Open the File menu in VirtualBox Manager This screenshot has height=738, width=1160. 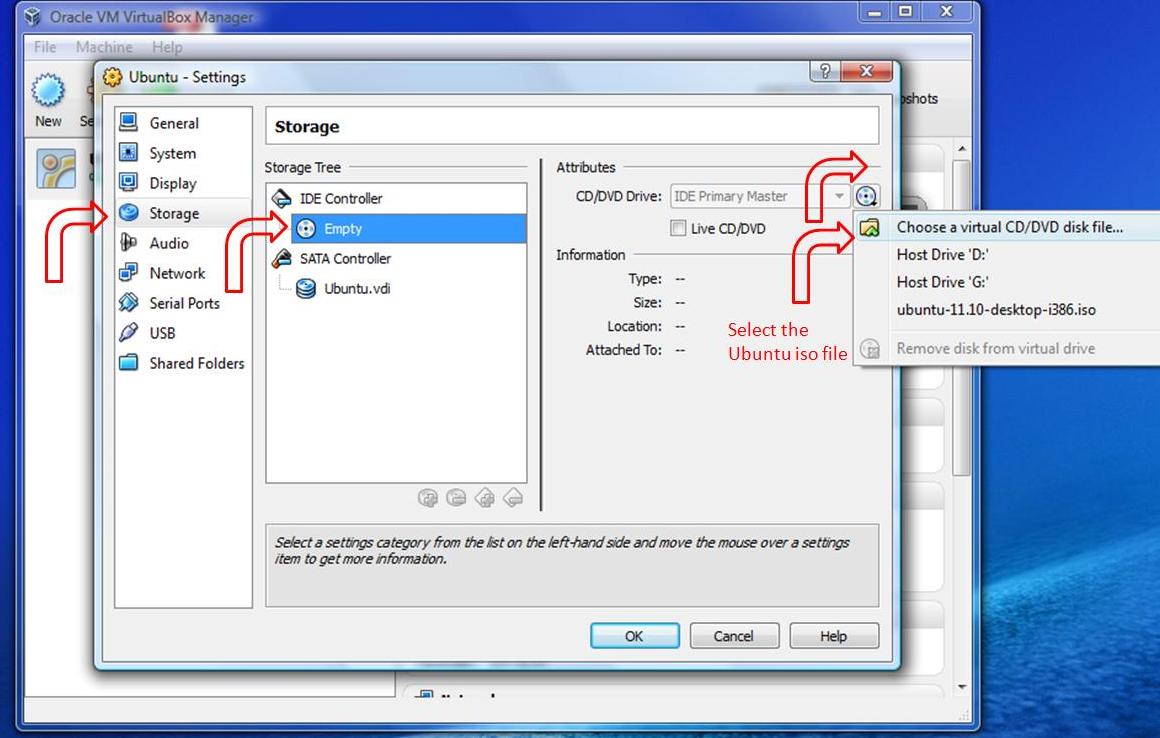(45, 47)
